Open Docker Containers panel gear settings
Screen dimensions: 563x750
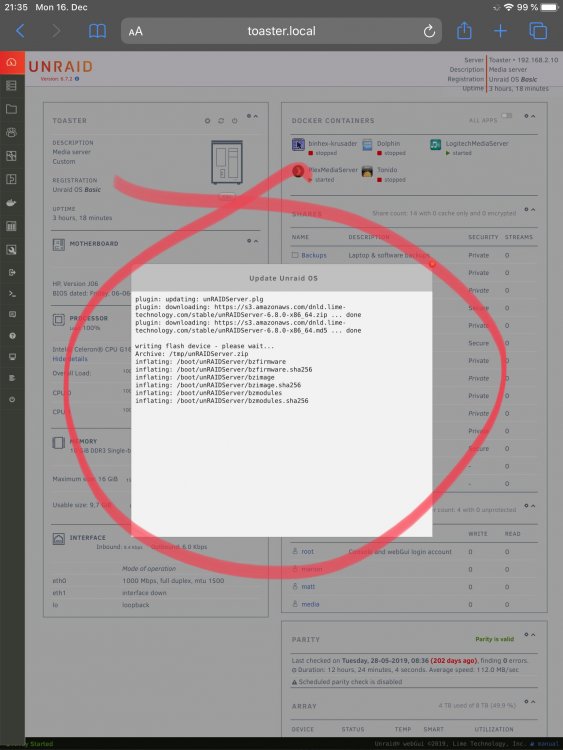coord(526,116)
